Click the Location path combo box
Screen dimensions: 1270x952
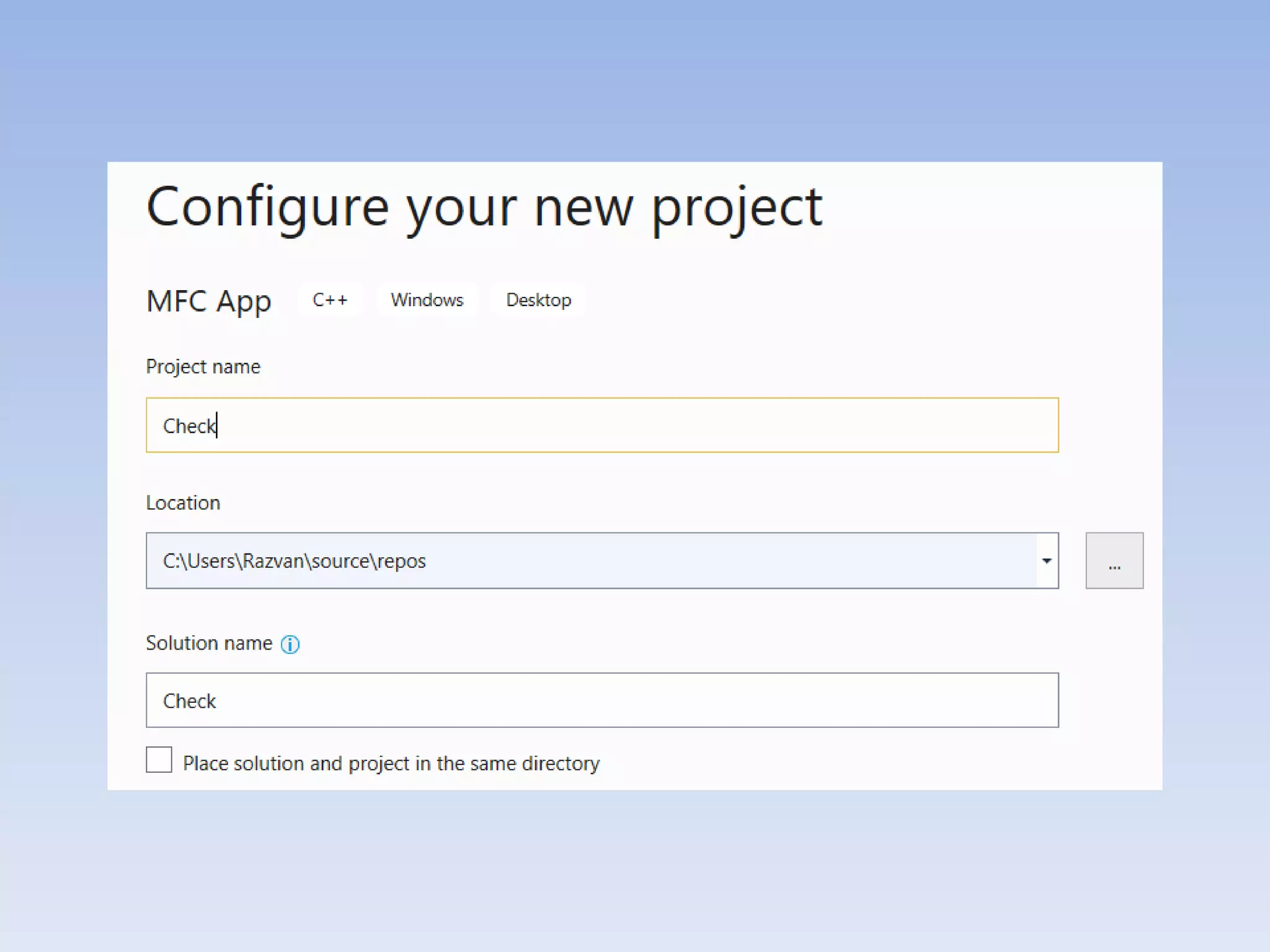click(589, 560)
